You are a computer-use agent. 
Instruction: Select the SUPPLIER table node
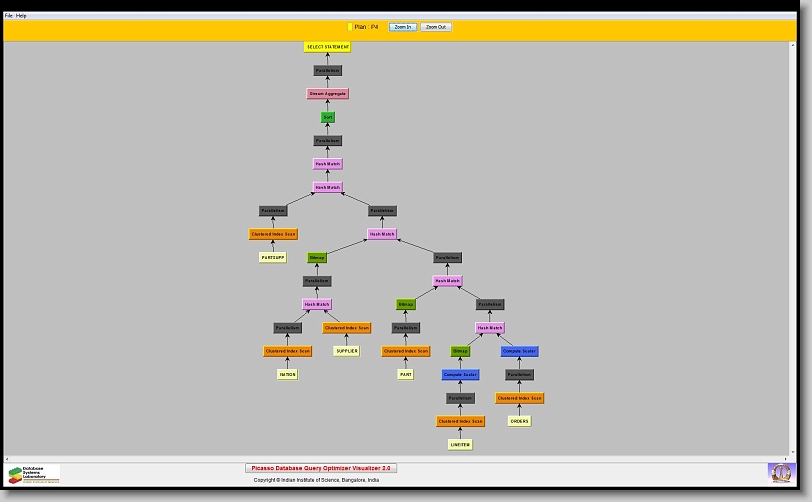click(x=346, y=351)
